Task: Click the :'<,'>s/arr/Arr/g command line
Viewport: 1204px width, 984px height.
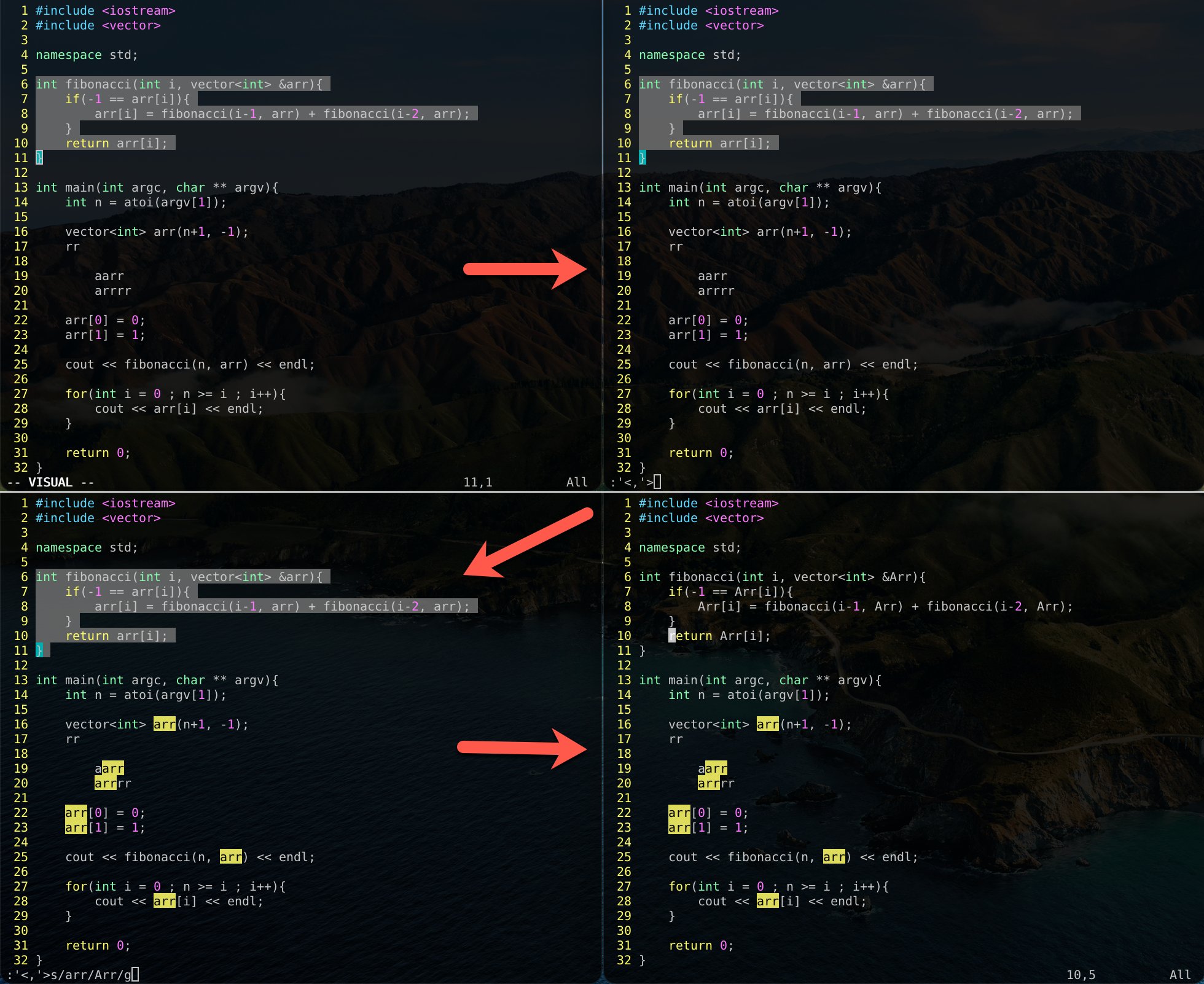Action: (x=69, y=975)
